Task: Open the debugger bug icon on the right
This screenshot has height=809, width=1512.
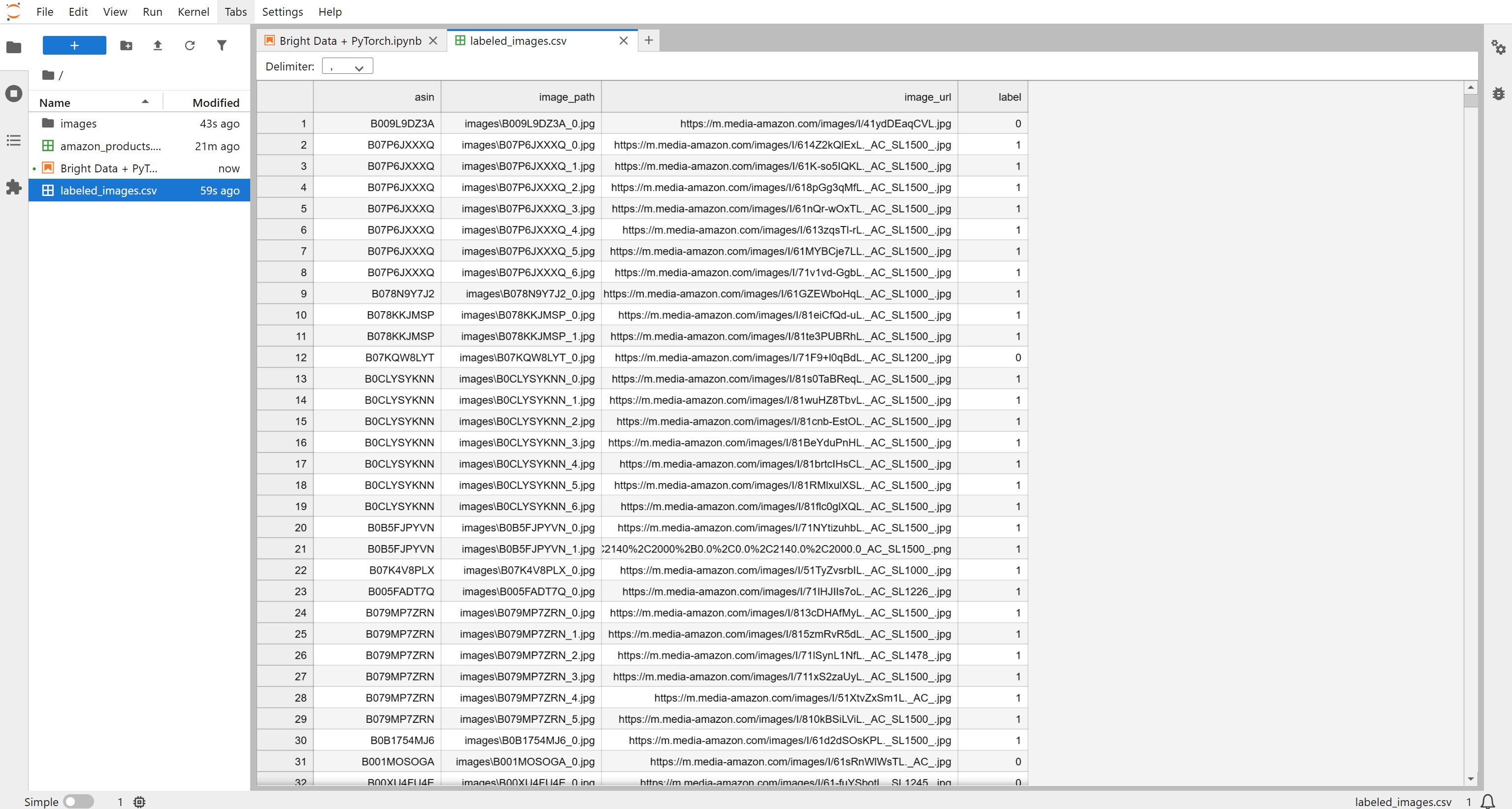Action: 1499,93
